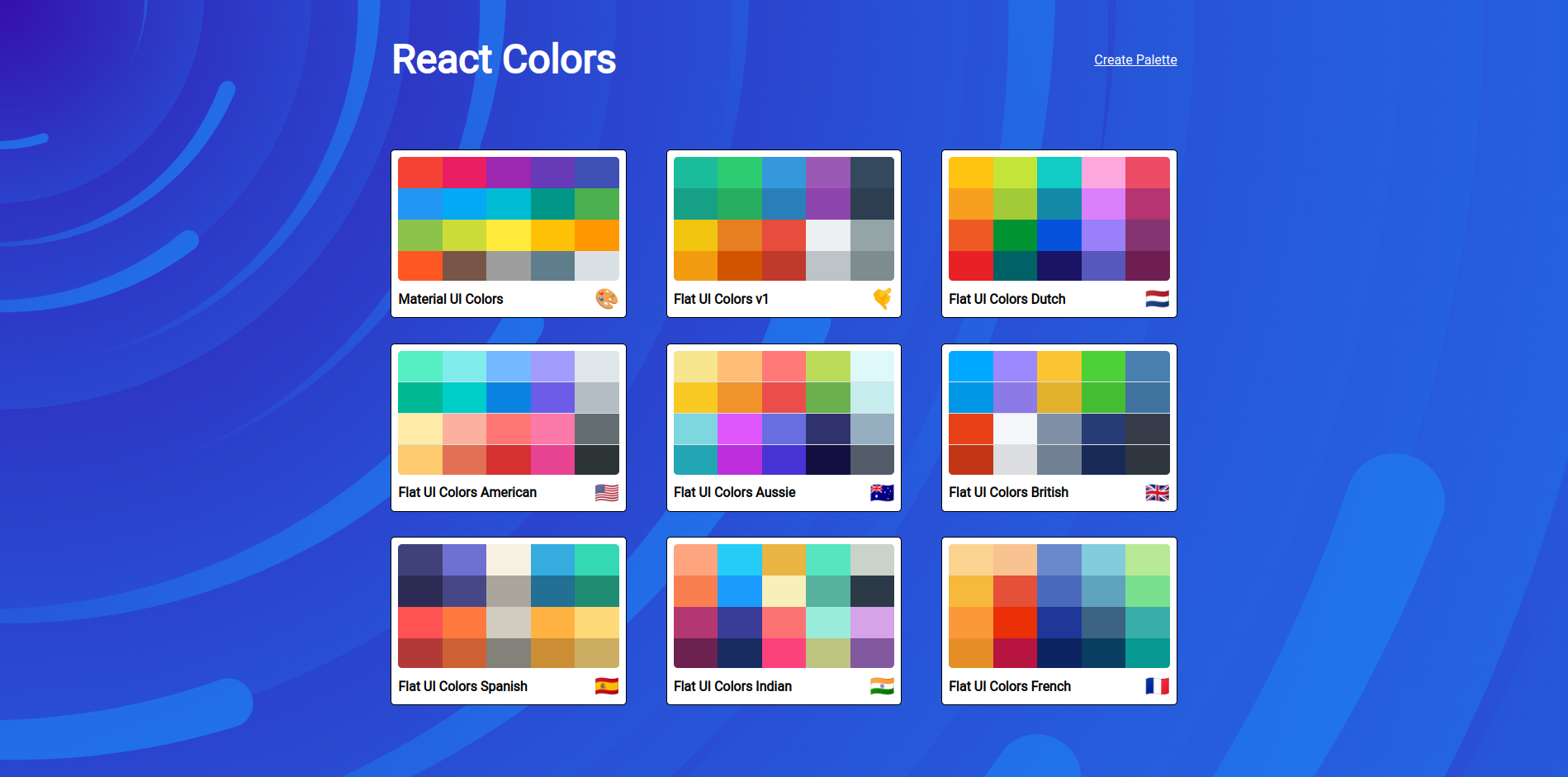Viewport: 1568px width, 777px height.
Task: Open the Flat UI Colors Aussie title
Action: click(x=735, y=492)
